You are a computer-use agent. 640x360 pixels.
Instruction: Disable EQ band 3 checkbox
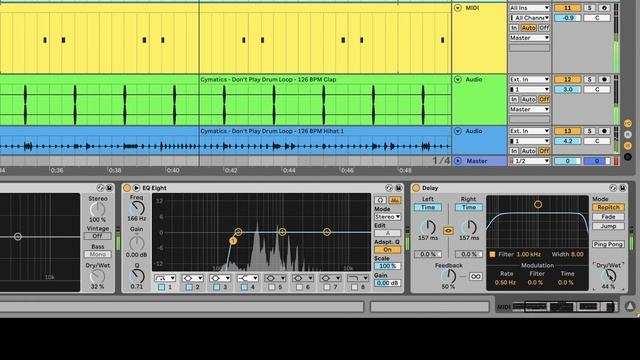coord(217,287)
